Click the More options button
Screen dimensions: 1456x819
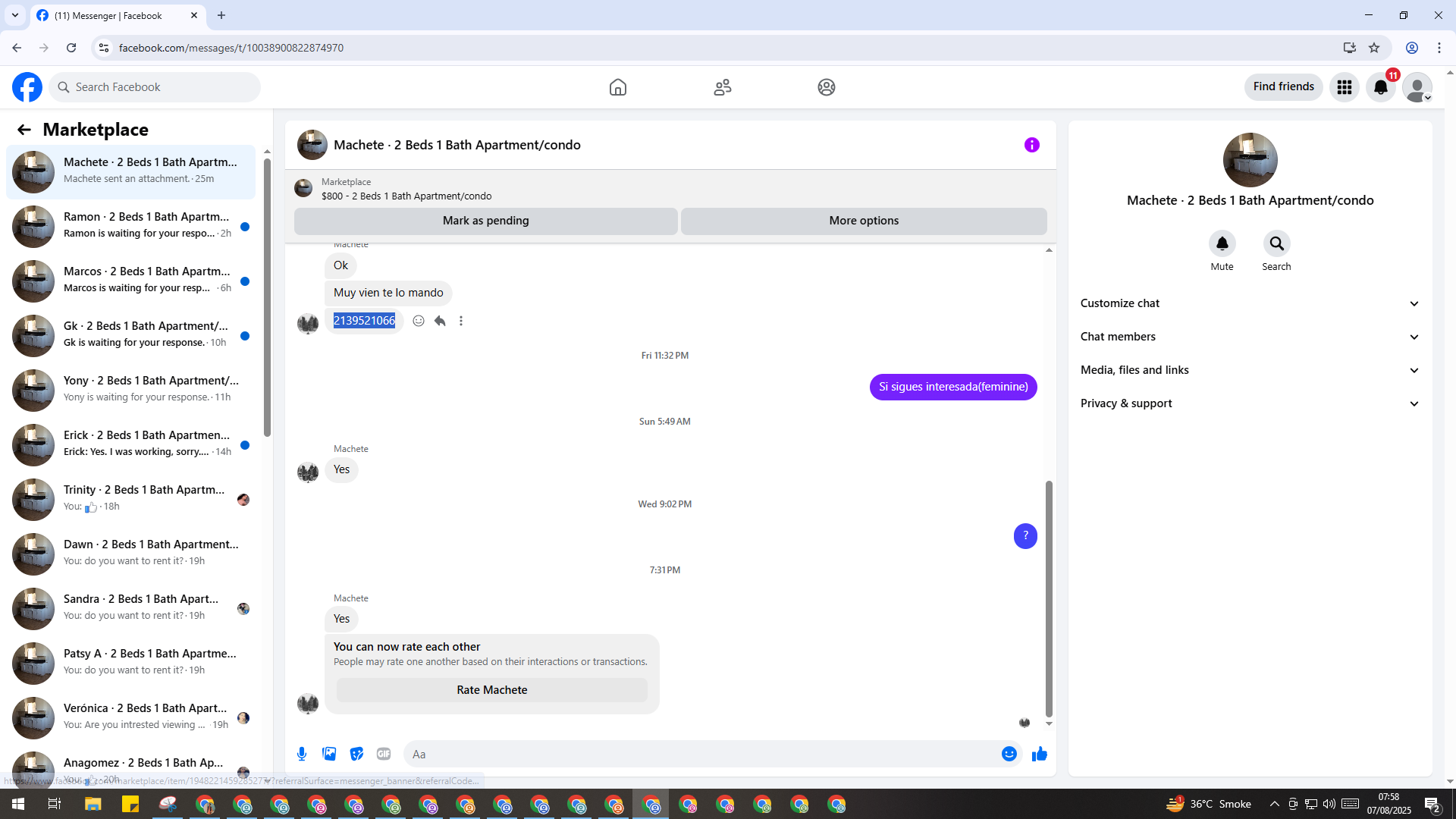click(x=864, y=221)
